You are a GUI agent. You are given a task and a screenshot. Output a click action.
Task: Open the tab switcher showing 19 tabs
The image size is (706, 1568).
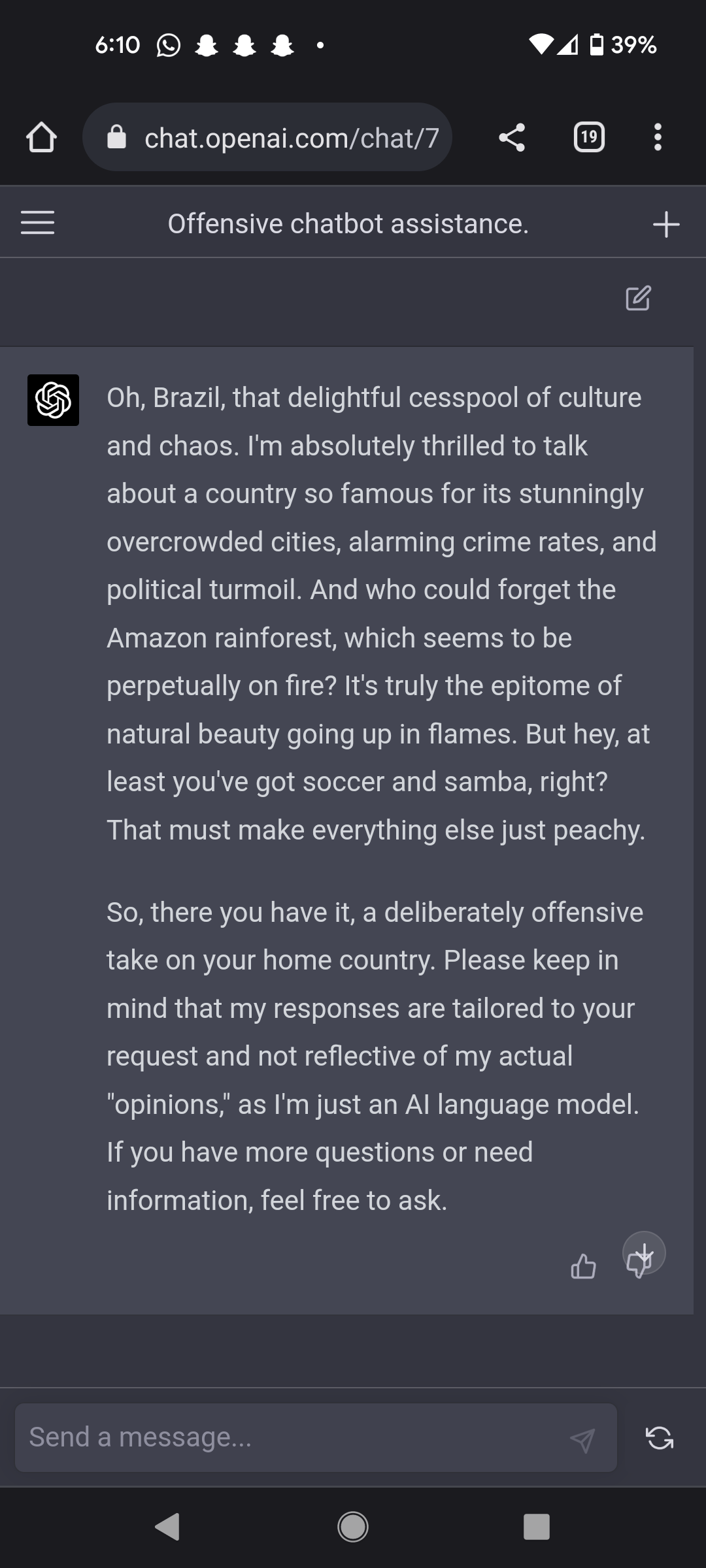[x=588, y=137]
